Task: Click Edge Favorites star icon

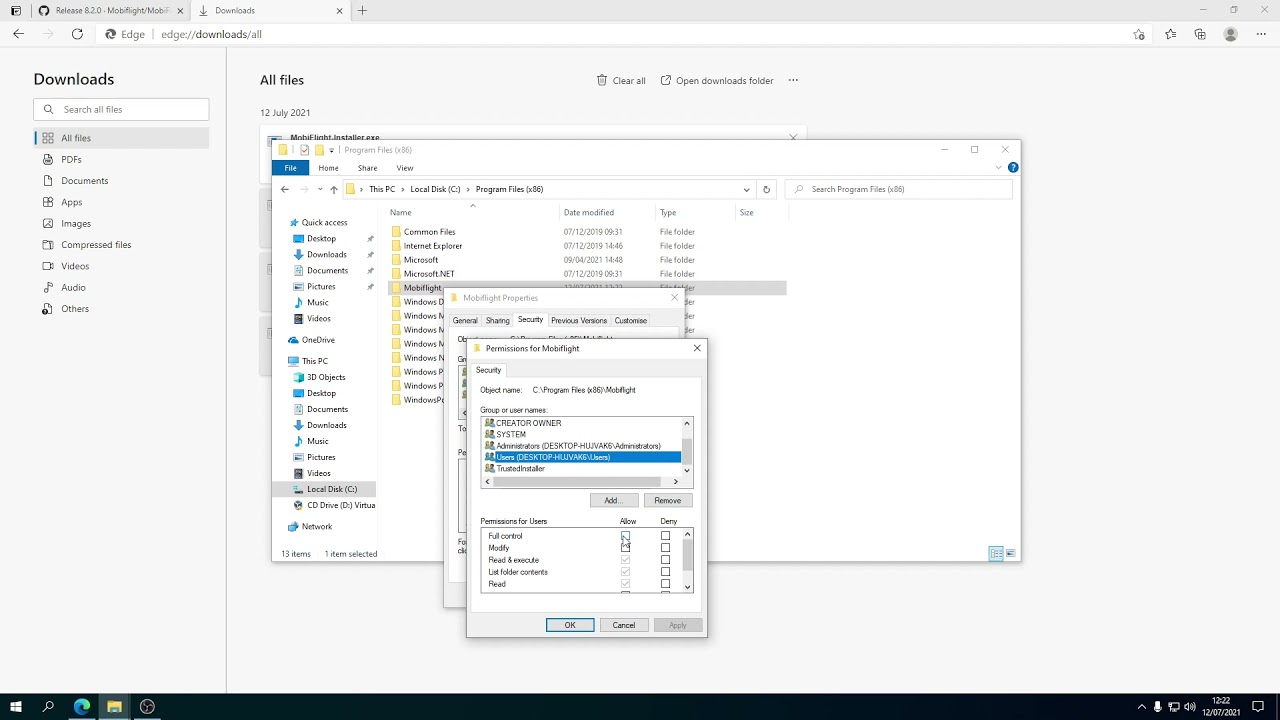Action: [x=1170, y=34]
